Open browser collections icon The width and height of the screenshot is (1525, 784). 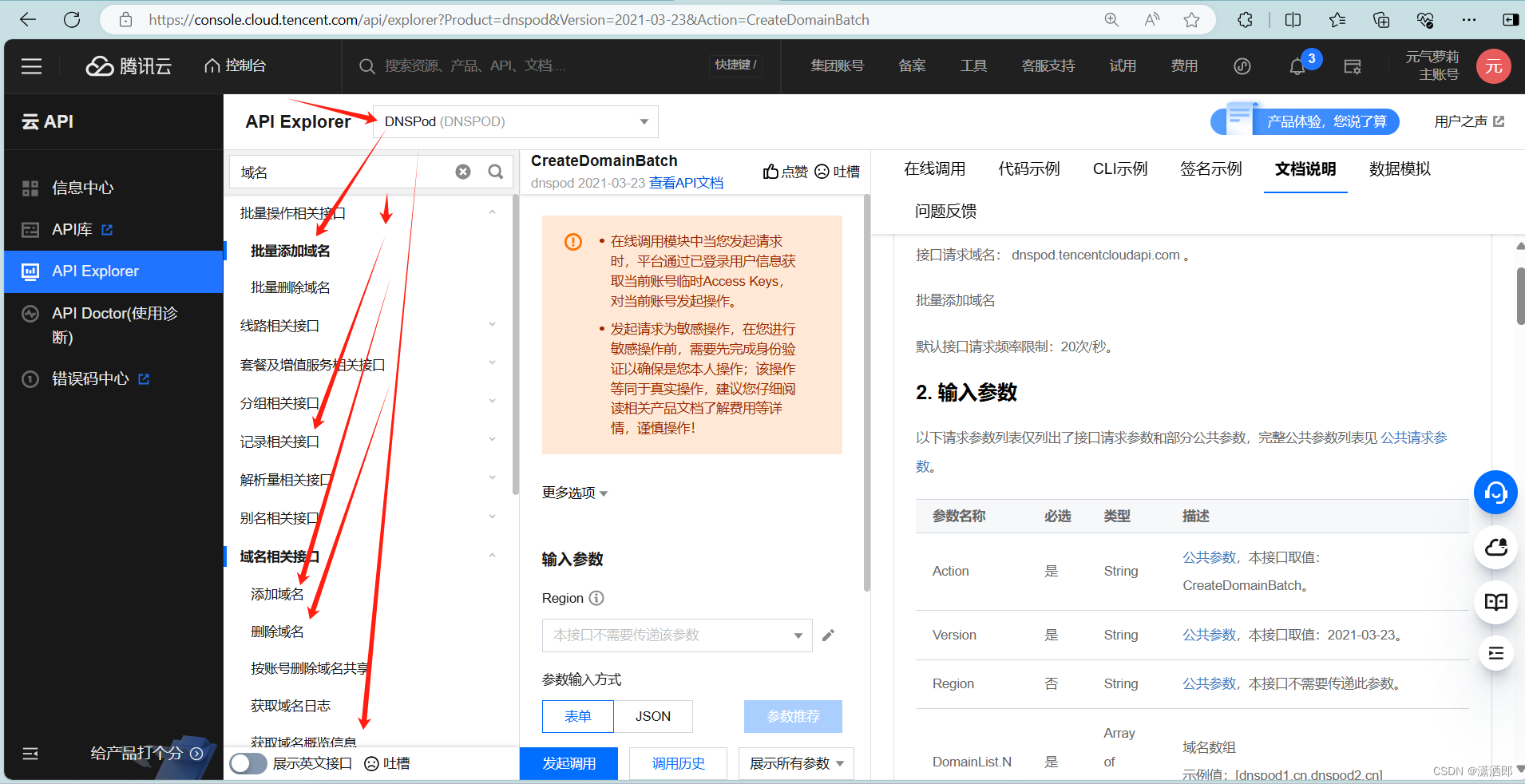coord(1381,20)
